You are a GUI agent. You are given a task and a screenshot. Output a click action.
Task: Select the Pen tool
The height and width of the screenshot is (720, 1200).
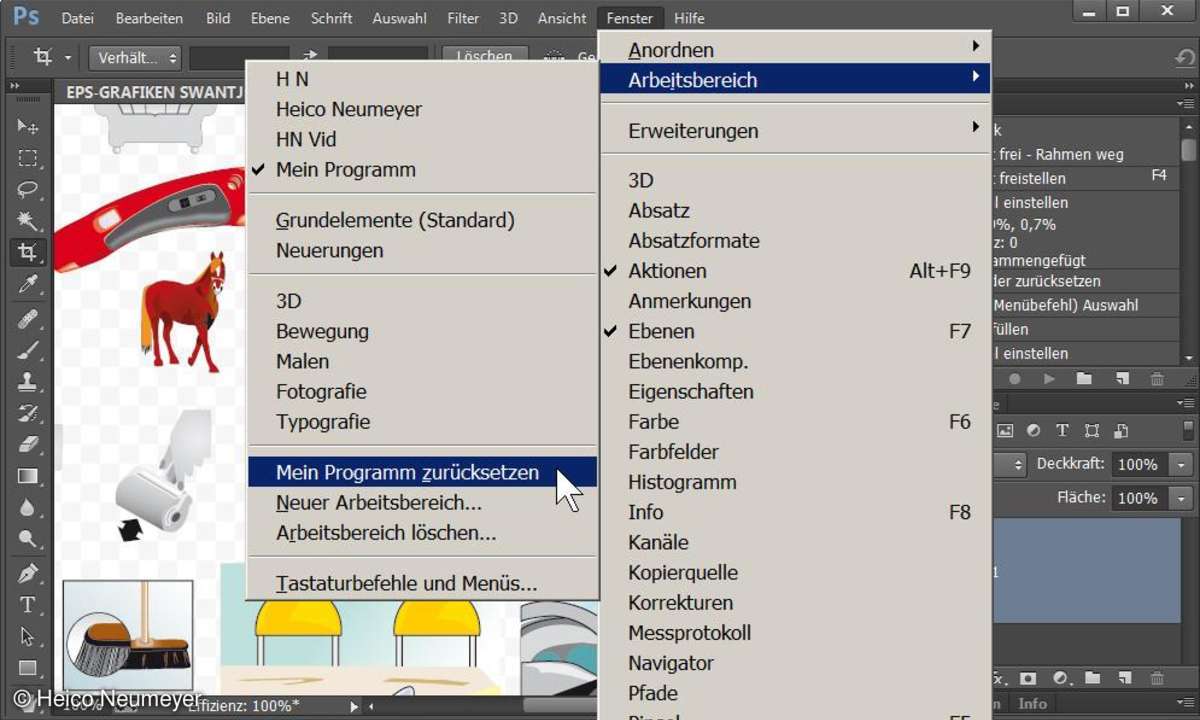[27, 573]
